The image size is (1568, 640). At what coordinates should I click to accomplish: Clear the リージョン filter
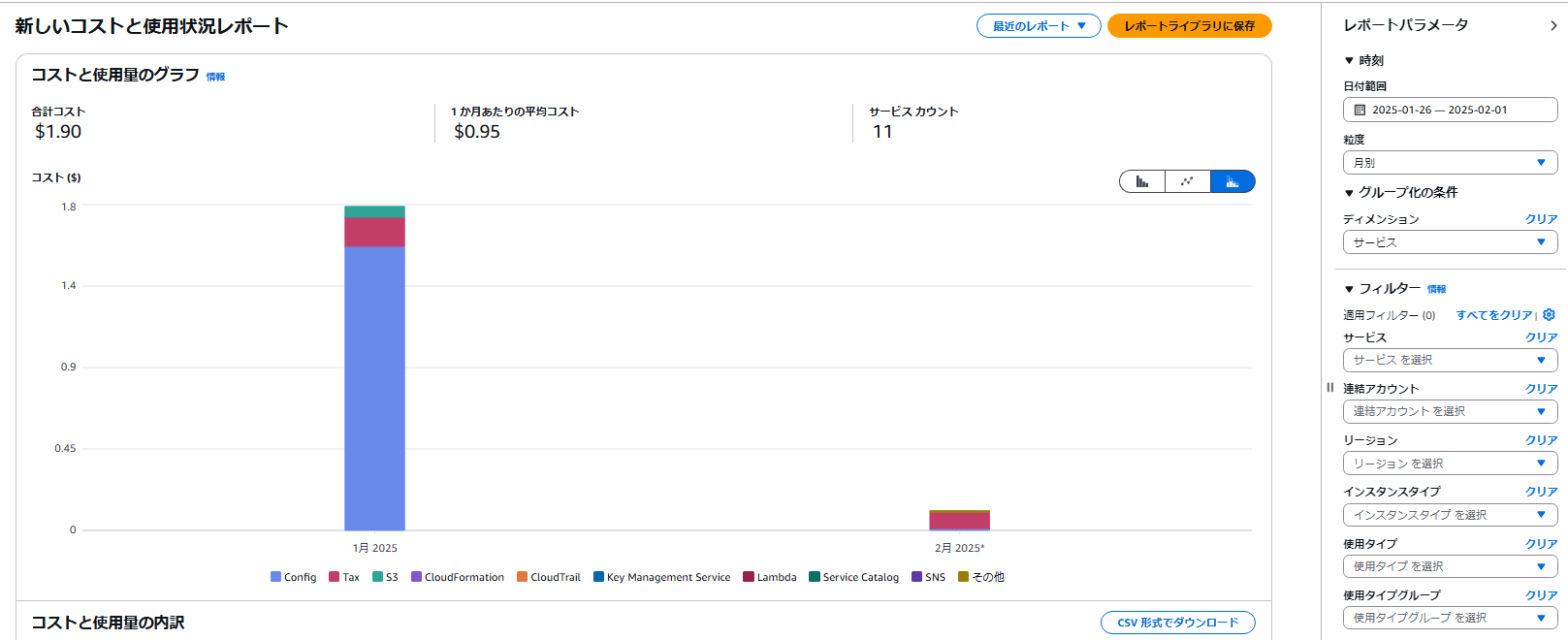(x=1541, y=440)
